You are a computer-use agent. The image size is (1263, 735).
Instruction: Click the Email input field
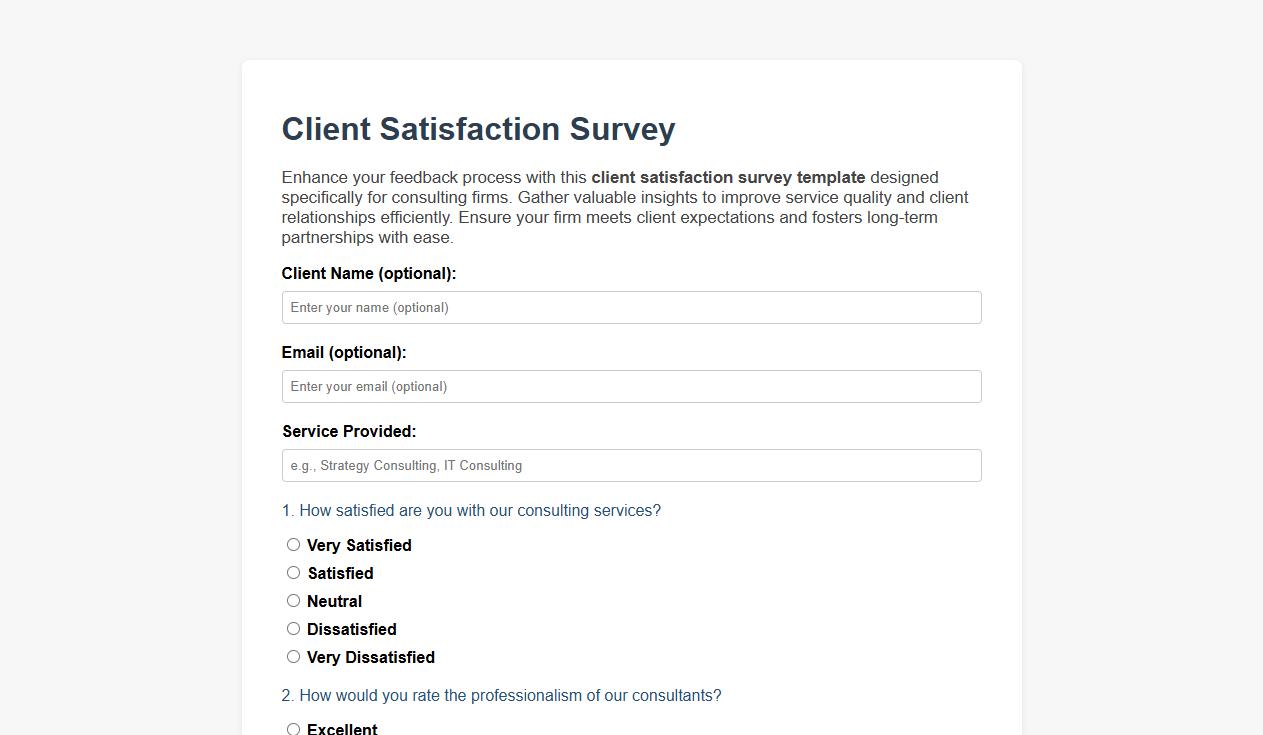(x=631, y=386)
